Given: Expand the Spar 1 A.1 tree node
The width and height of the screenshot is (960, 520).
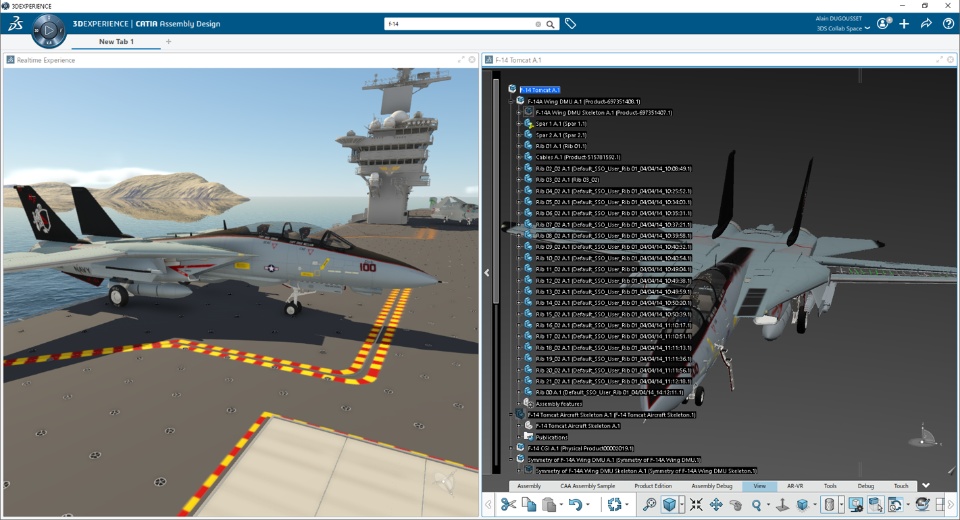Looking at the screenshot, I should pyautogui.click(x=518, y=124).
